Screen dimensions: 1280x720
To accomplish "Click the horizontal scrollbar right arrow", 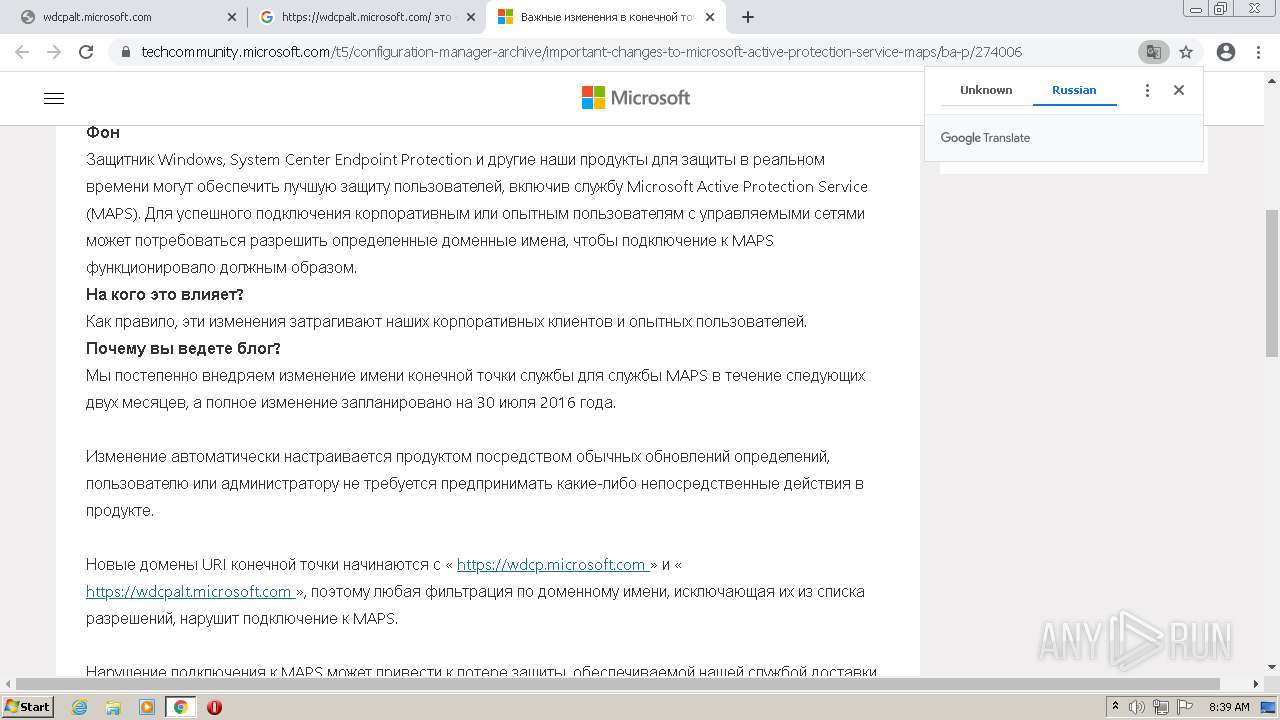I will point(1257,684).
